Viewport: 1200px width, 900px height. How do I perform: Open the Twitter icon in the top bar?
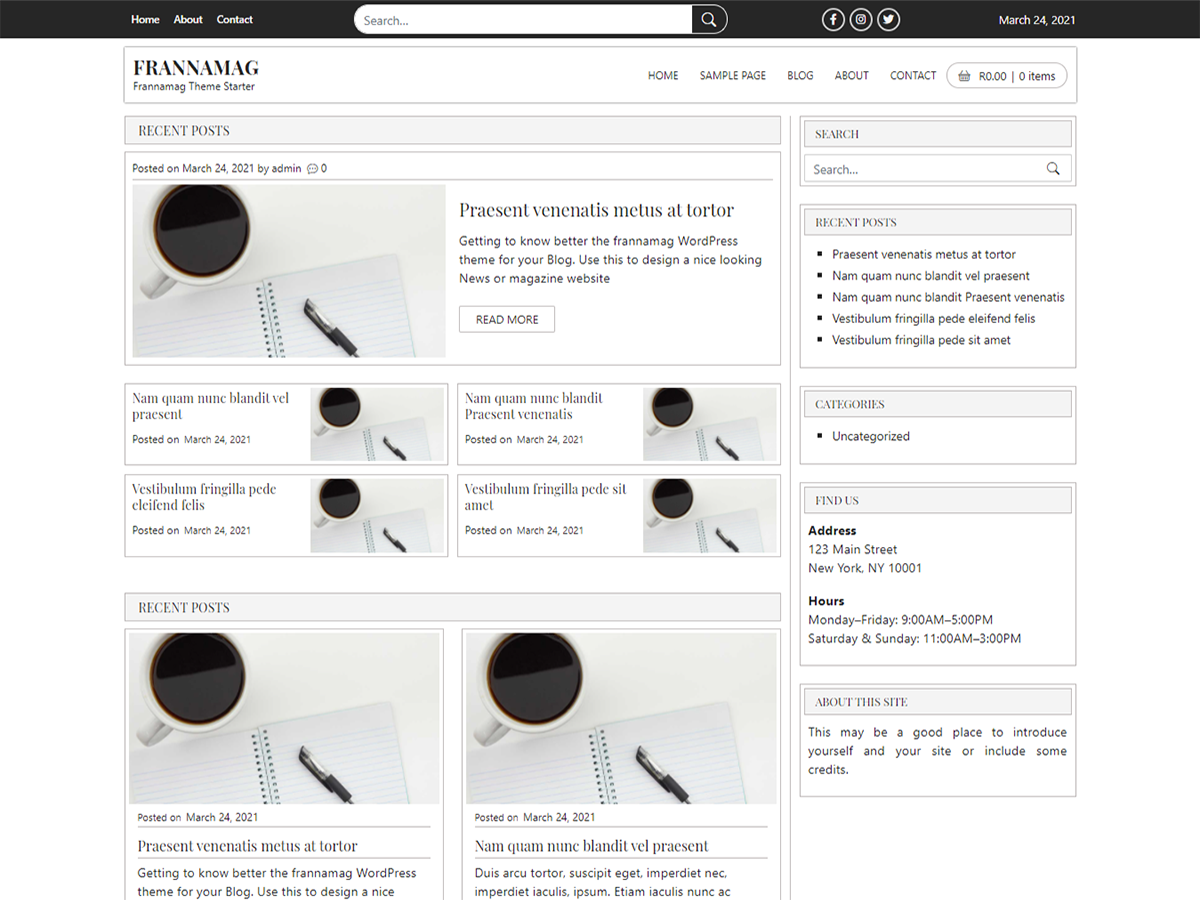pos(888,19)
